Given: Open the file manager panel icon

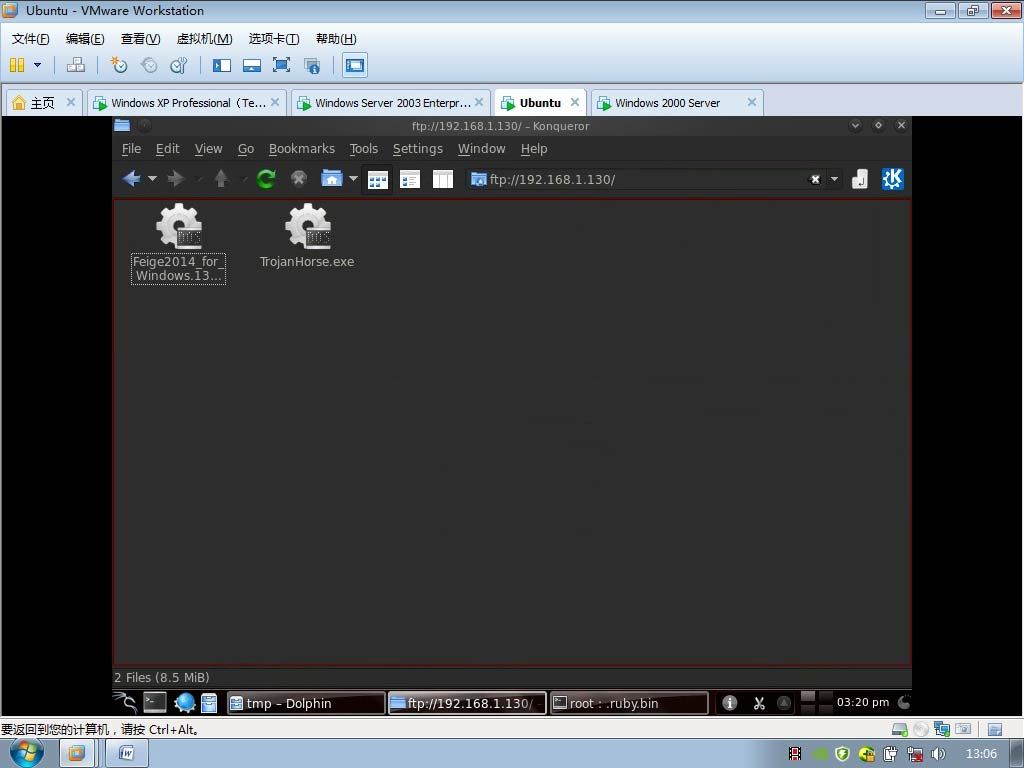Looking at the screenshot, I should pyautogui.click(x=209, y=703).
